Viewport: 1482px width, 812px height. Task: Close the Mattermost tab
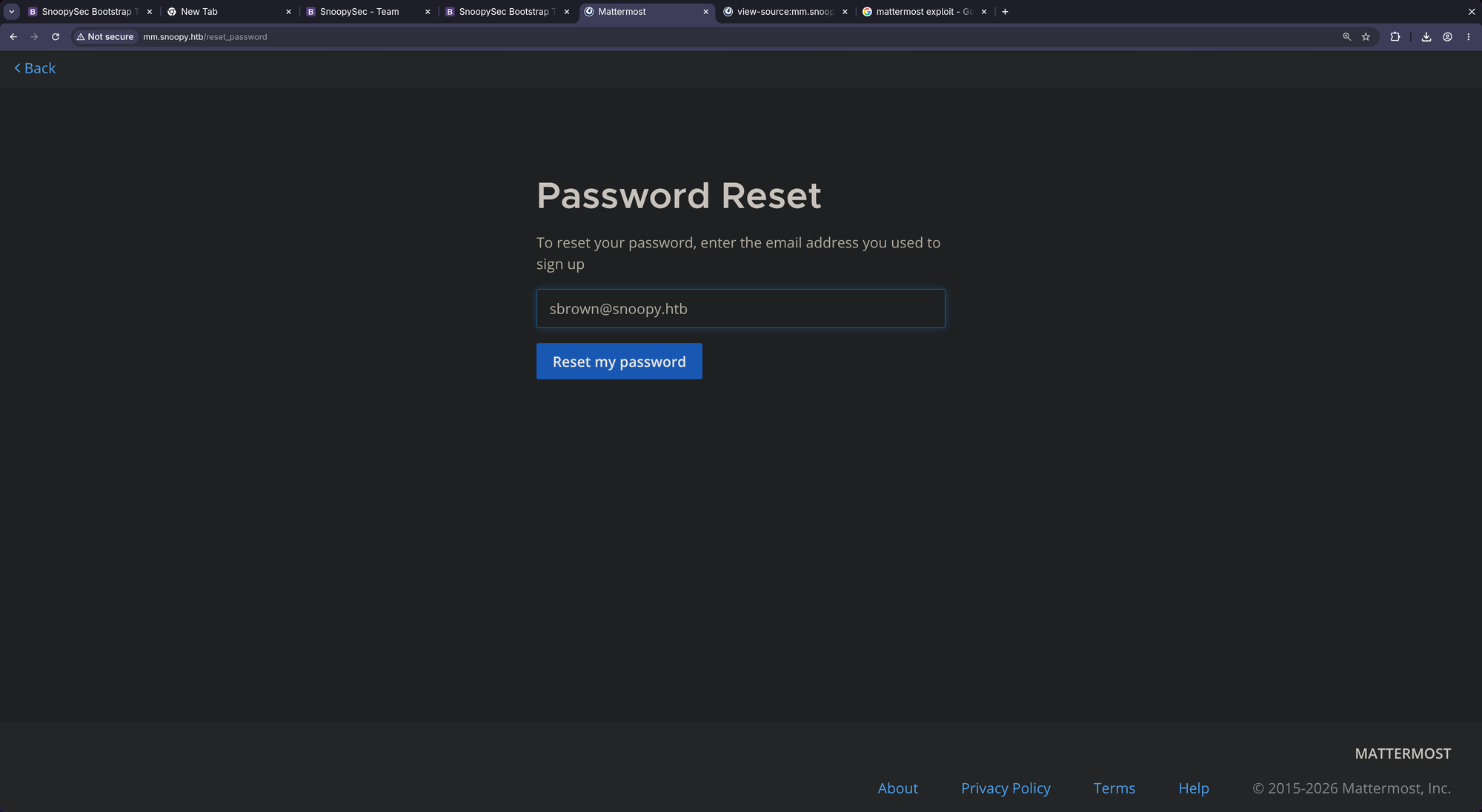706,12
